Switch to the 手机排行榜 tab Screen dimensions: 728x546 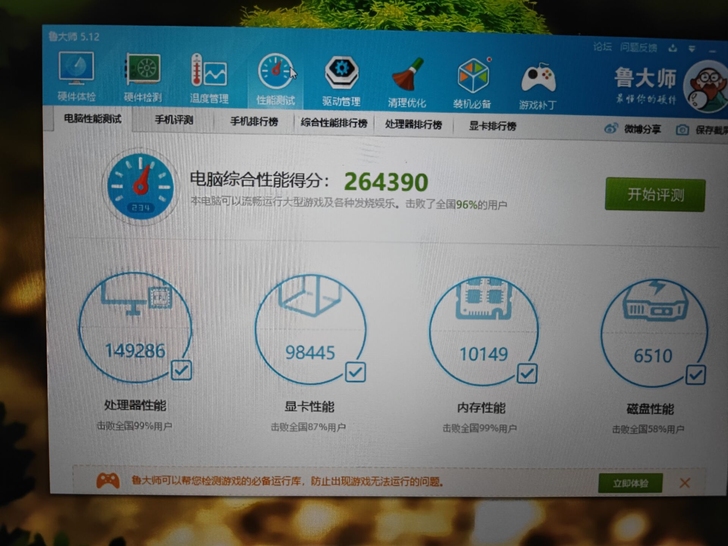[x=254, y=122]
